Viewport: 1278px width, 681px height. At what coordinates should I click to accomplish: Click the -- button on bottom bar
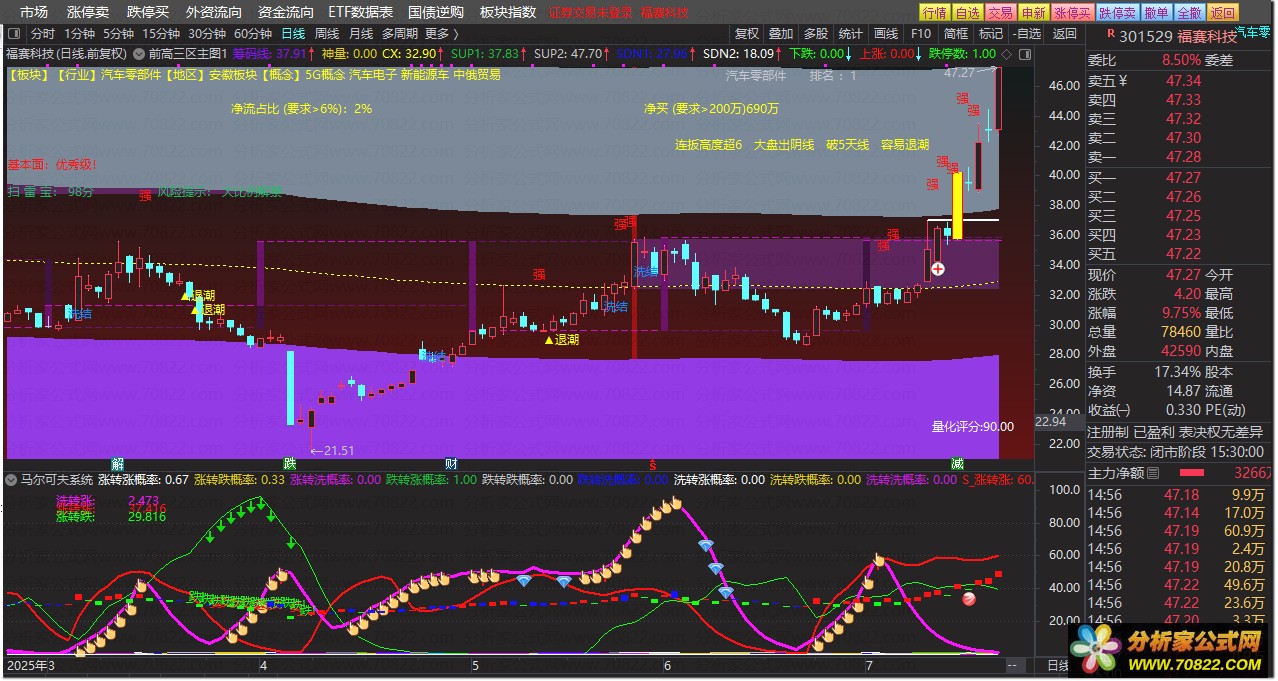tap(1014, 665)
